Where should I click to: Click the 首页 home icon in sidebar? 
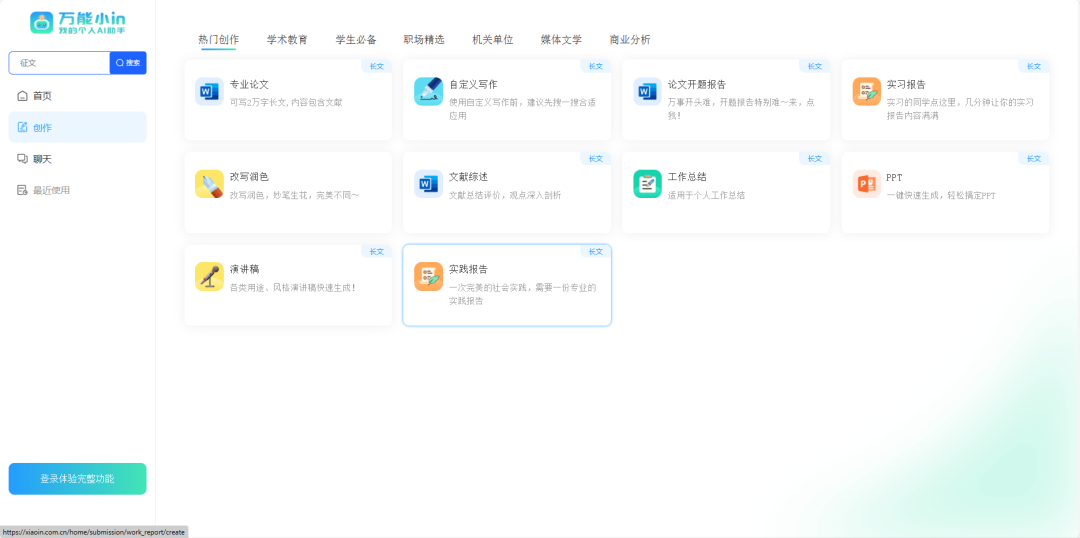(x=22, y=96)
